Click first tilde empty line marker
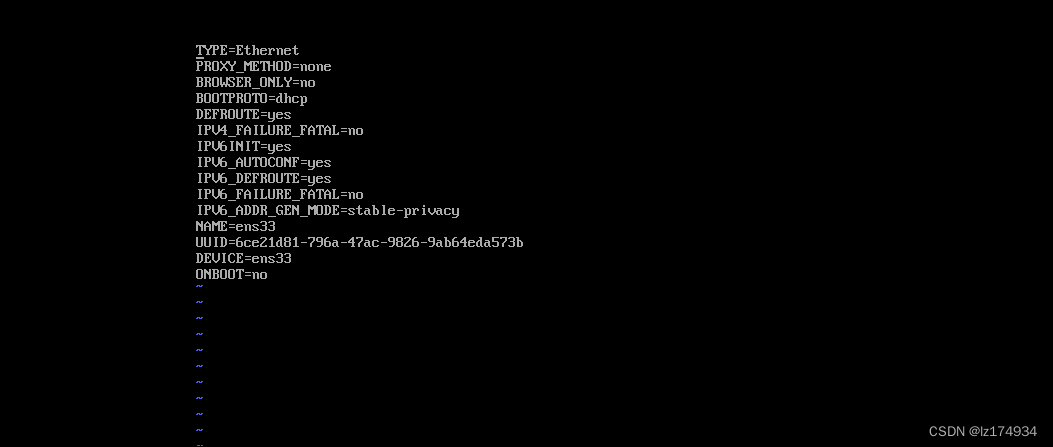 pyautogui.click(x=199, y=287)
